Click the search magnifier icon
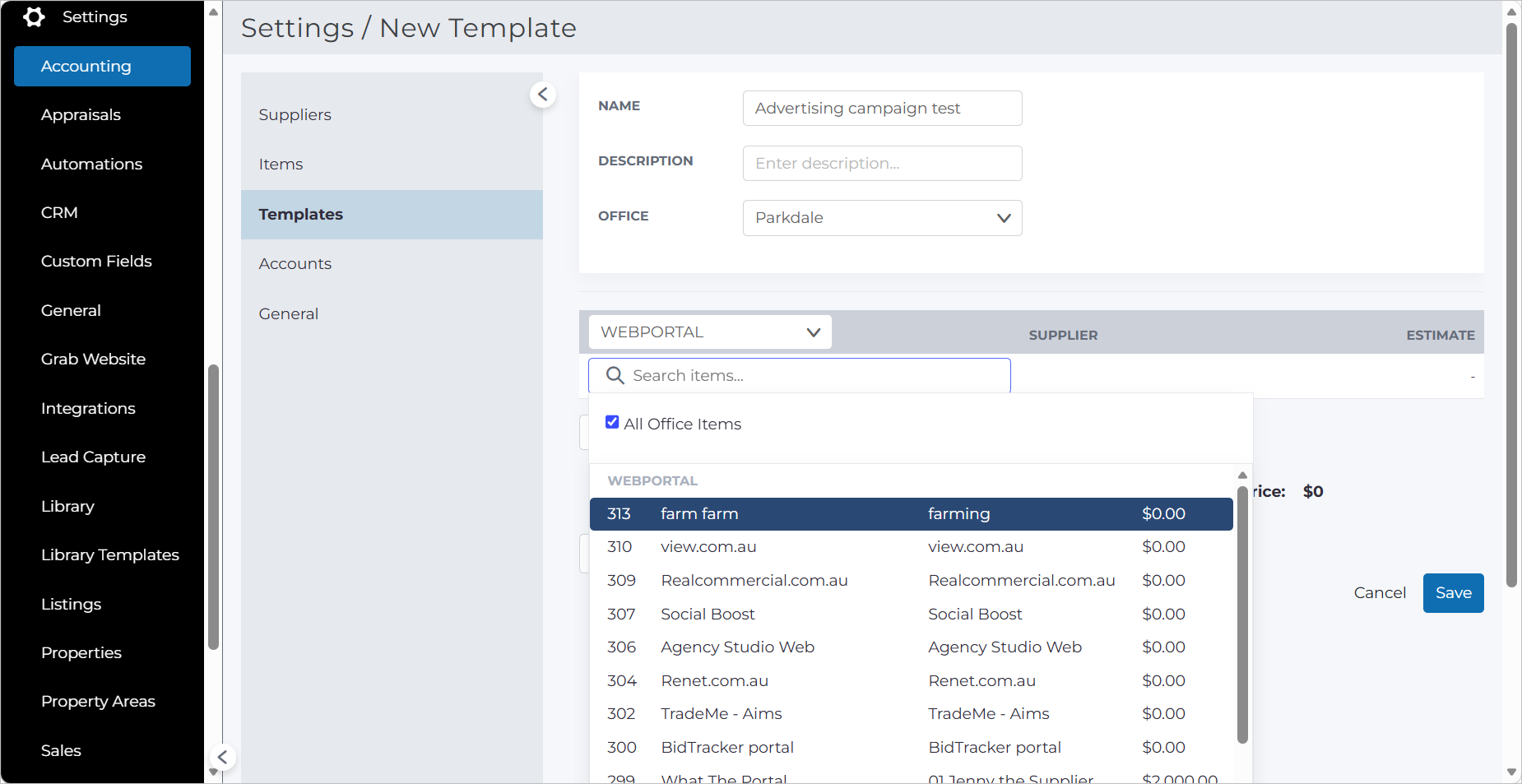Image resolution: width=1522 pixels, height=784 pixels. point(615,375)
